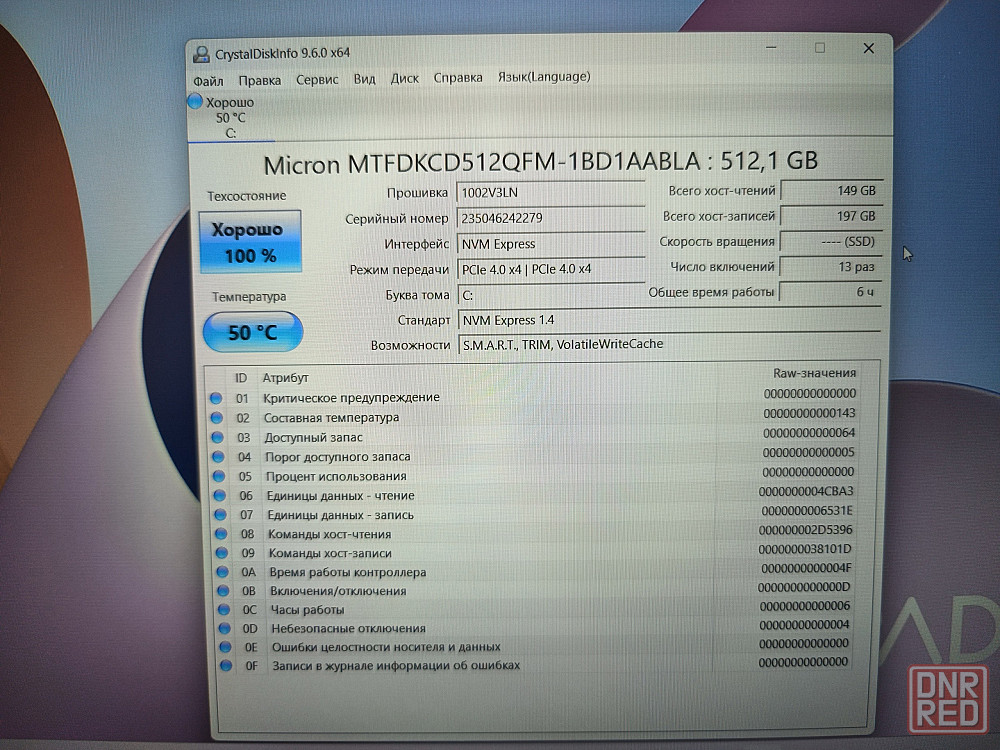Click raw value 0000000004CBA3
This screenshot has height=750, width=1000.
click(806, 491)
